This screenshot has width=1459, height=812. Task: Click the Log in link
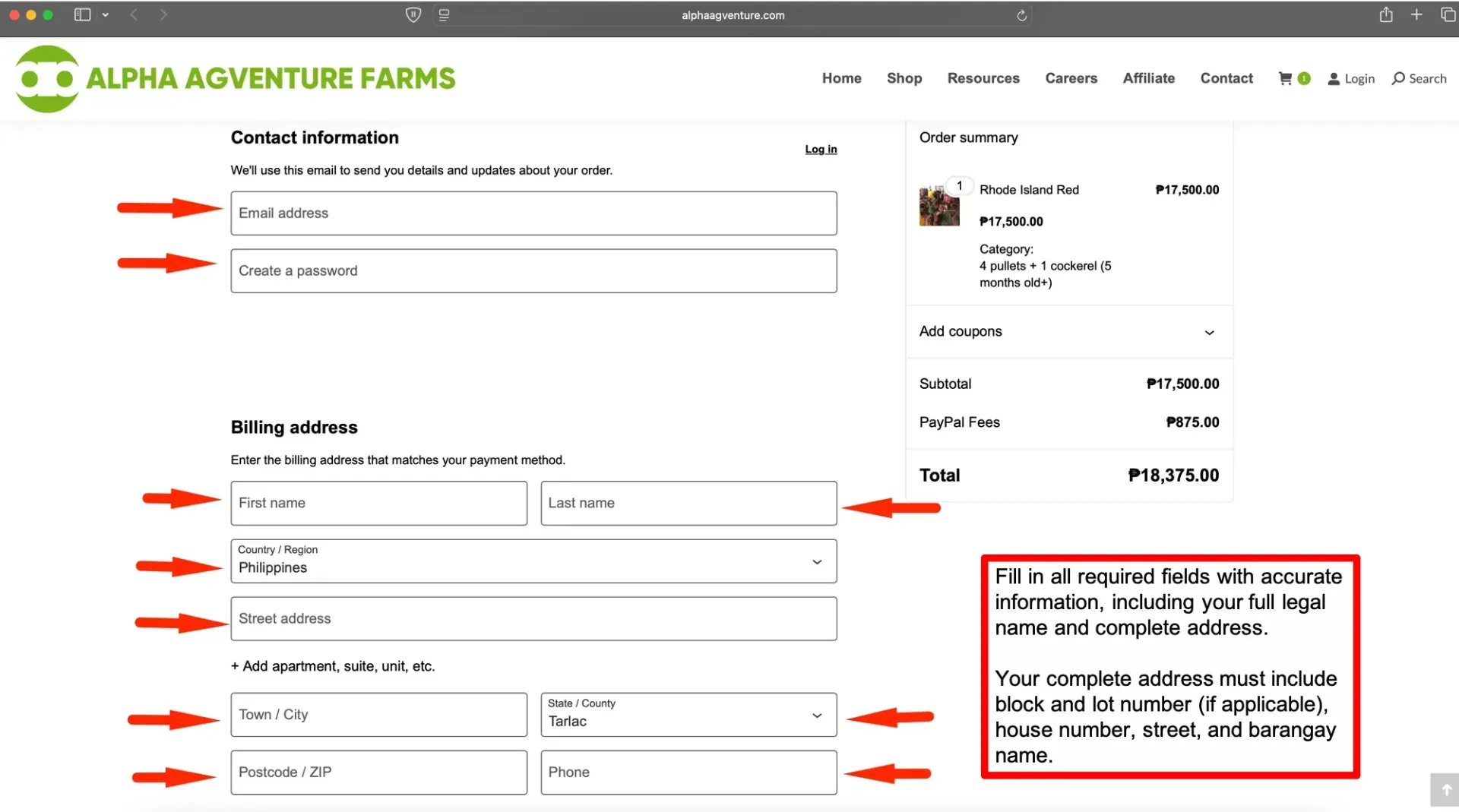tap(821, 150)
